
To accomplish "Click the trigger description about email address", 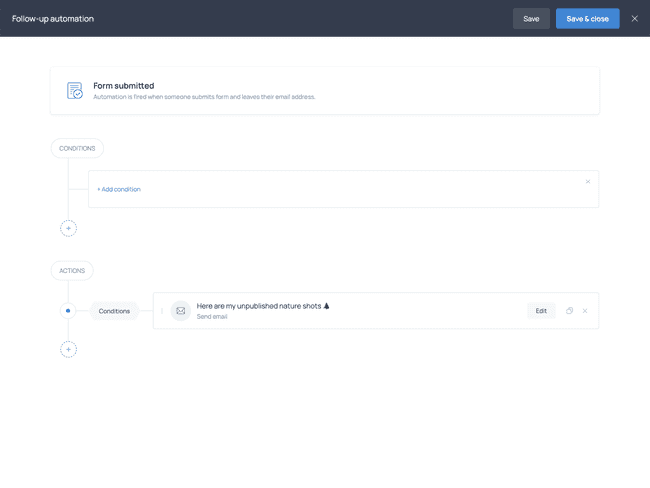I will 204,97.
